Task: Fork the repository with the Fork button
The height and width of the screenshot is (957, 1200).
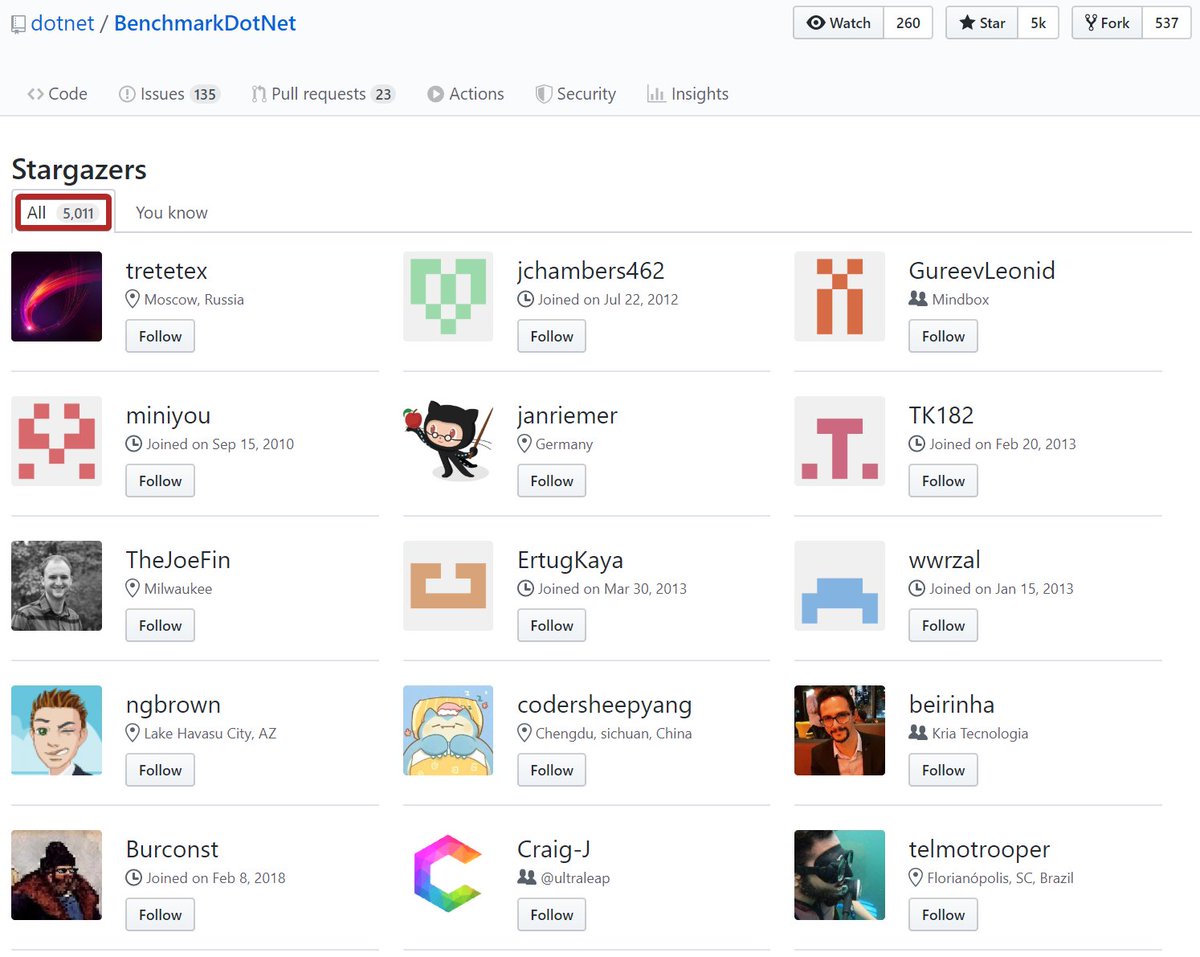Action: 1107,23
